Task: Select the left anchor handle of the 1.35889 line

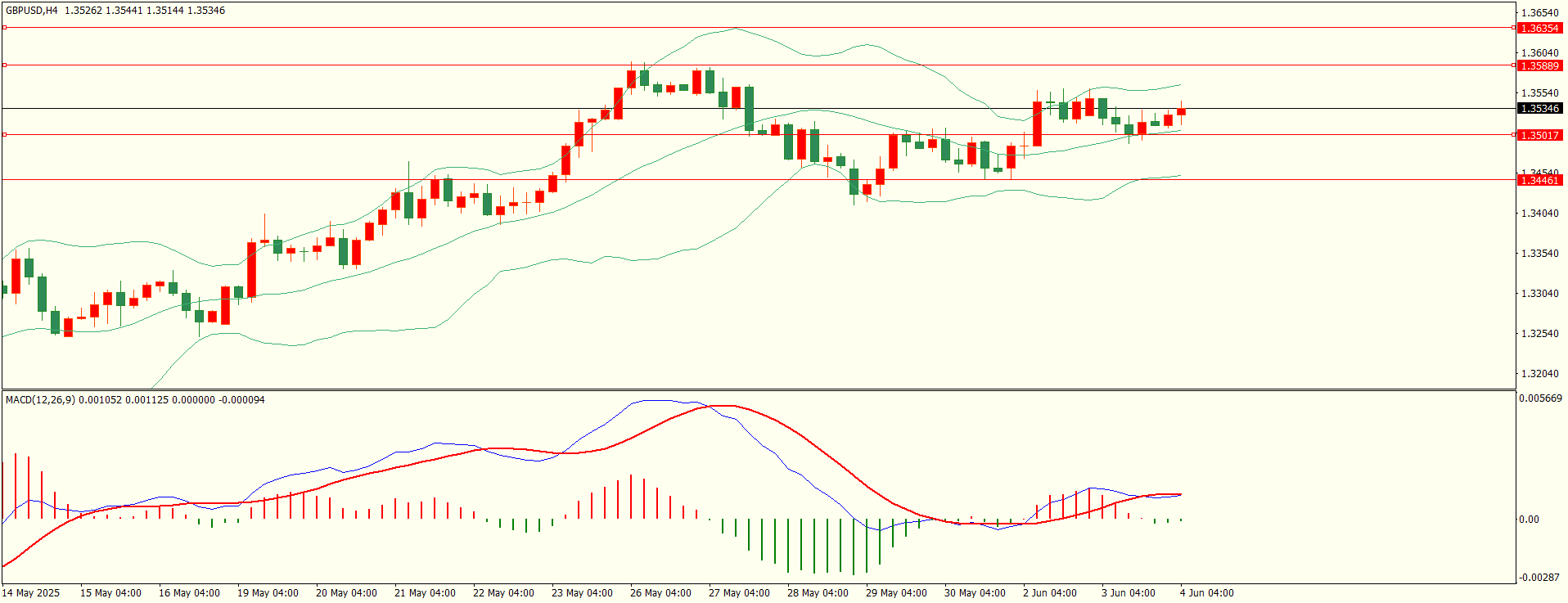Action: click(x=4, y=65)
